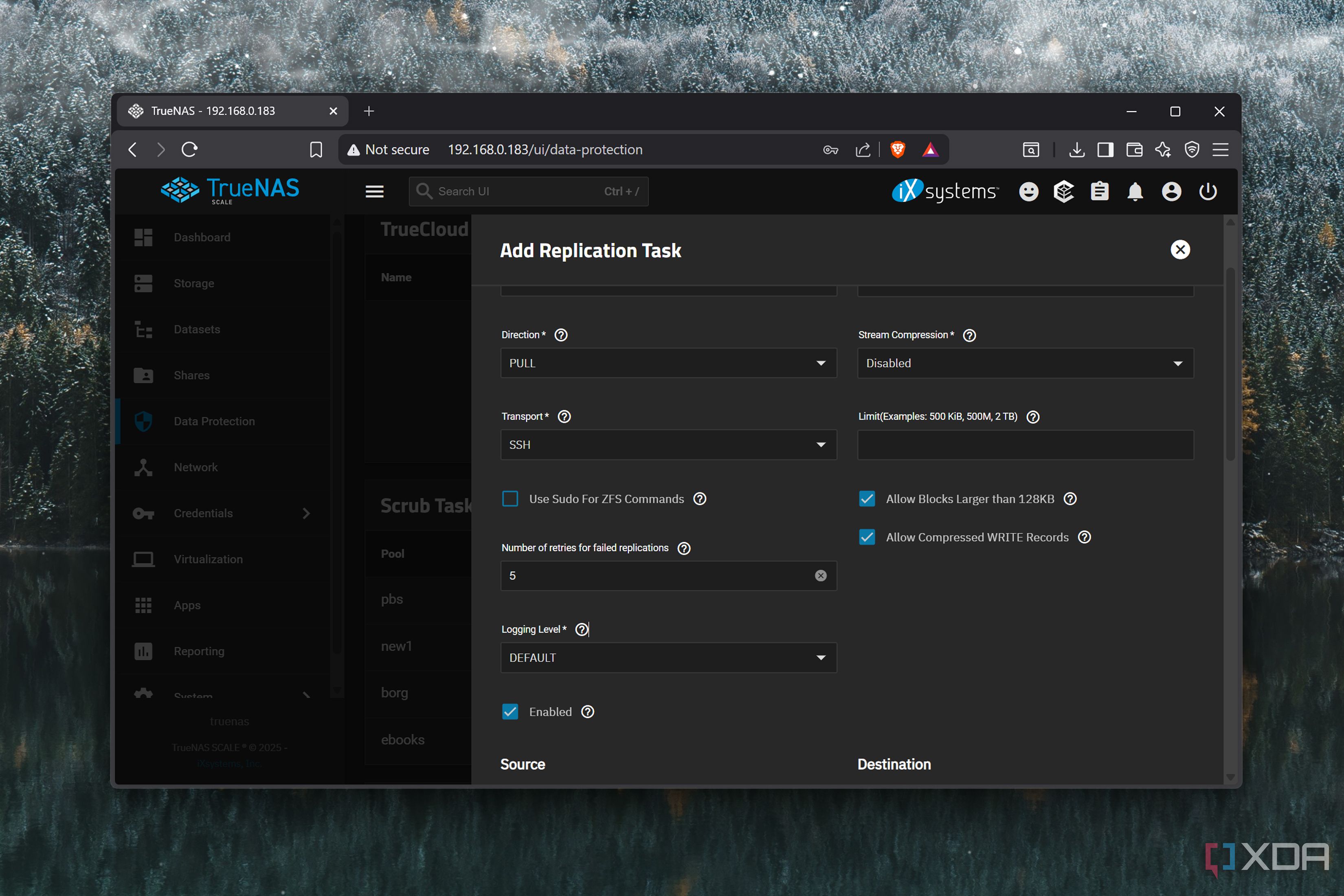Open the user account icon
The image size is (1344, 896).
point(1171,191)
